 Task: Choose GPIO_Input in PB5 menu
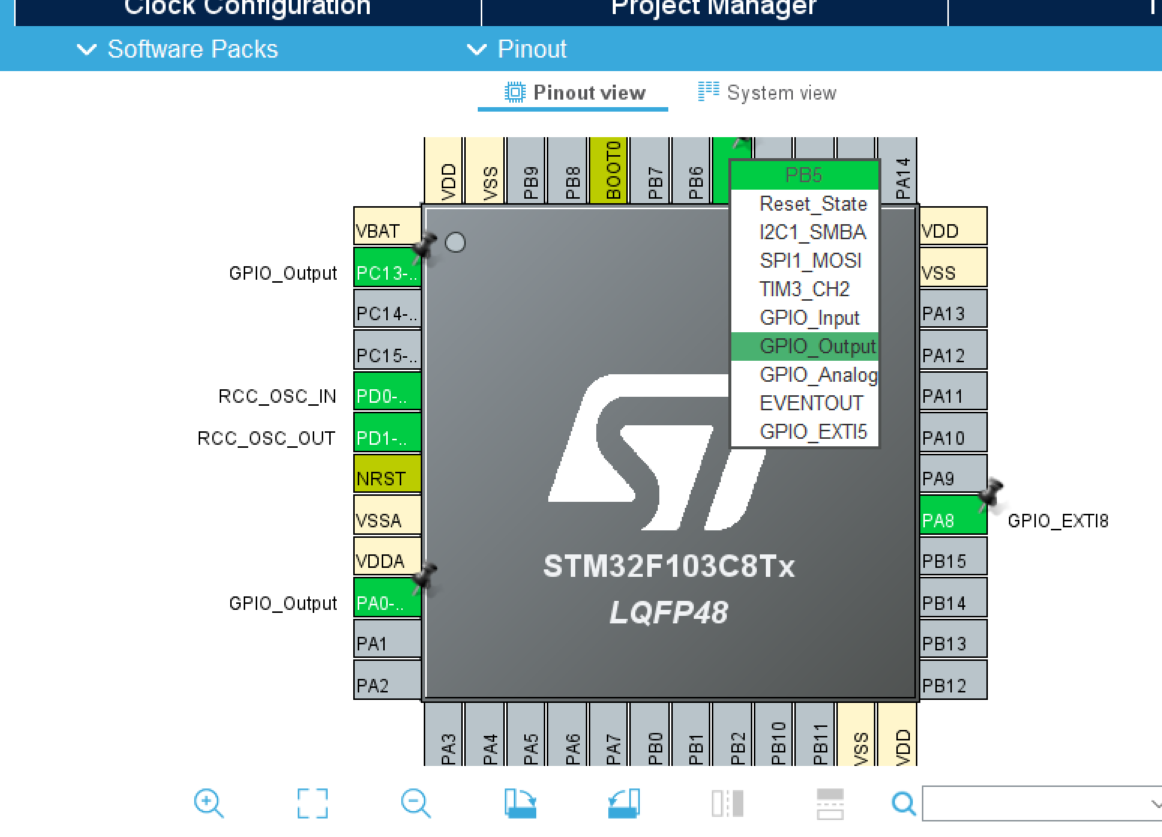pos(805,318)
